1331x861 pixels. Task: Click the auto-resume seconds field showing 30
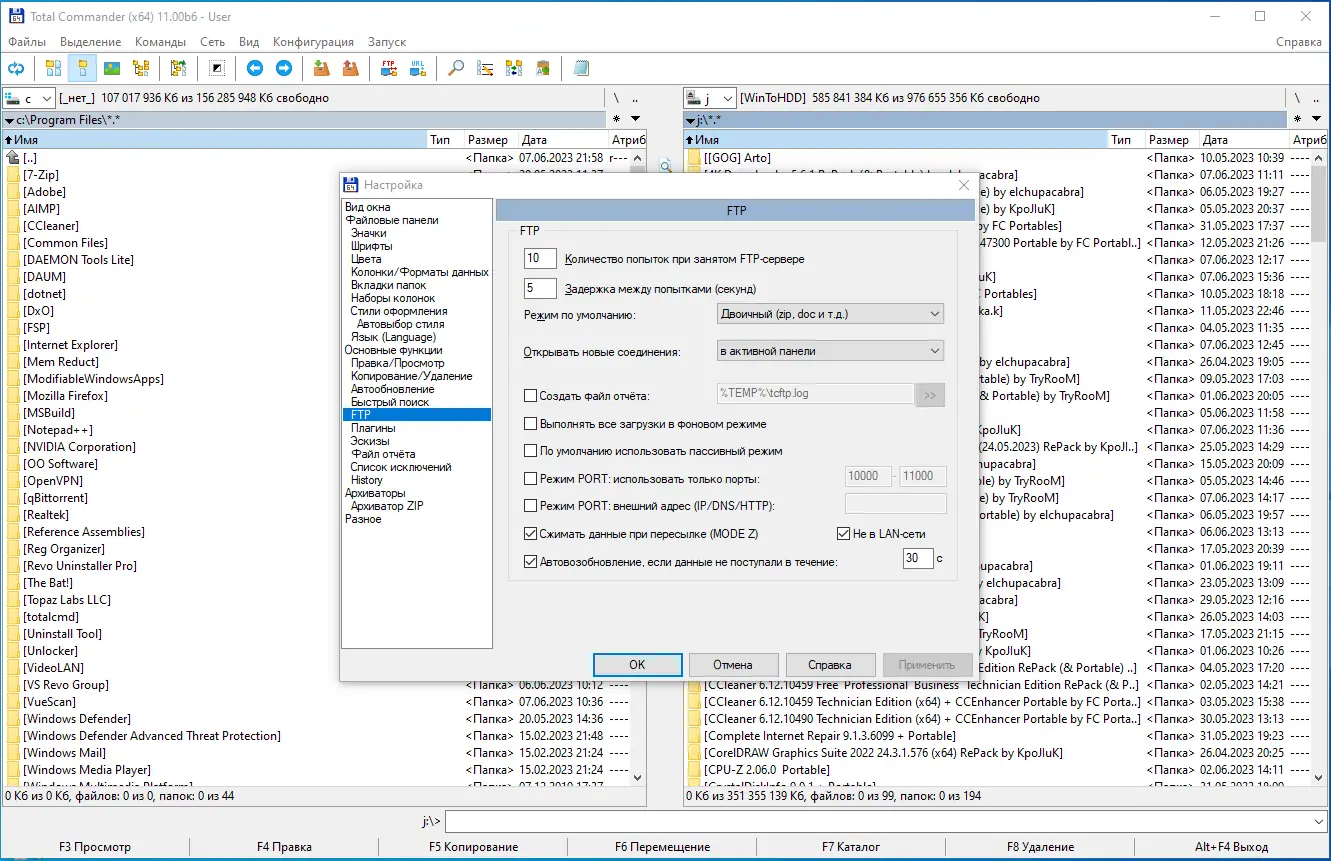click(918, 558)
